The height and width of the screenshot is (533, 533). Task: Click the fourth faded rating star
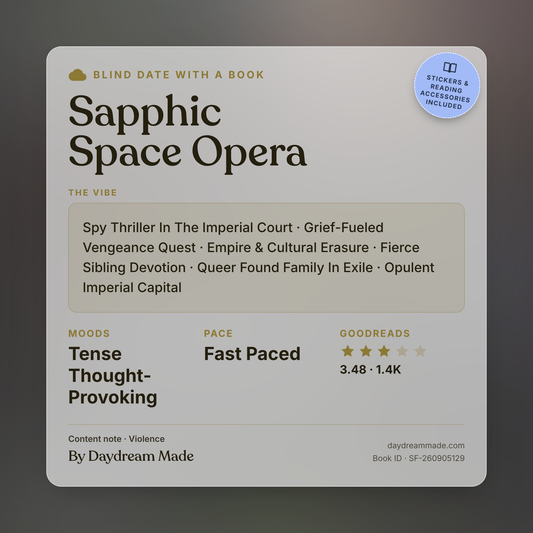tap(402, 351)
